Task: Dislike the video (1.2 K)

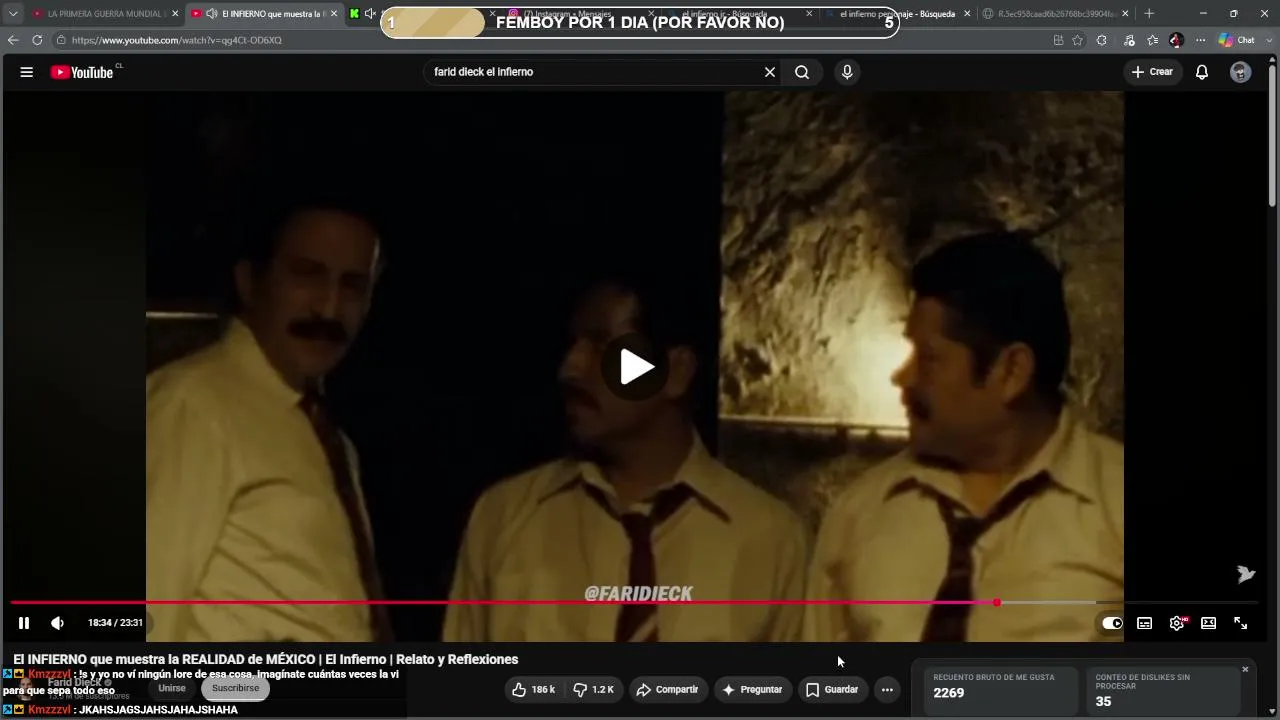Action: (x=593, y=689)
